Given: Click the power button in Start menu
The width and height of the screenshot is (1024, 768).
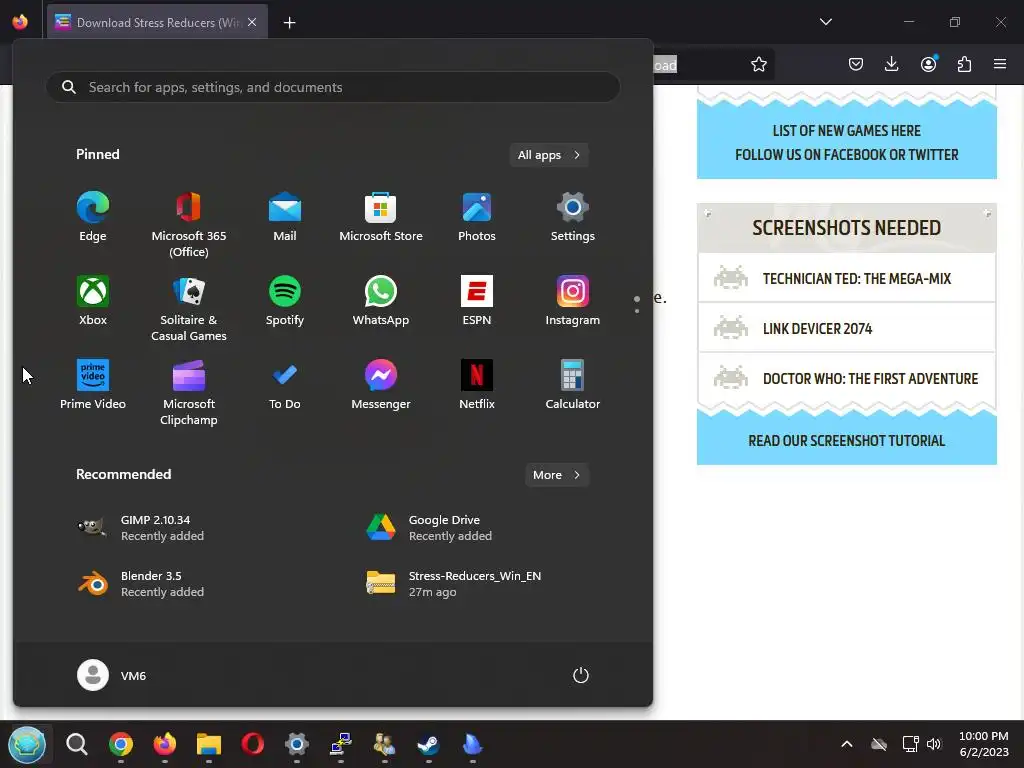Looking at the screenshot, I should tap(581, 675).
